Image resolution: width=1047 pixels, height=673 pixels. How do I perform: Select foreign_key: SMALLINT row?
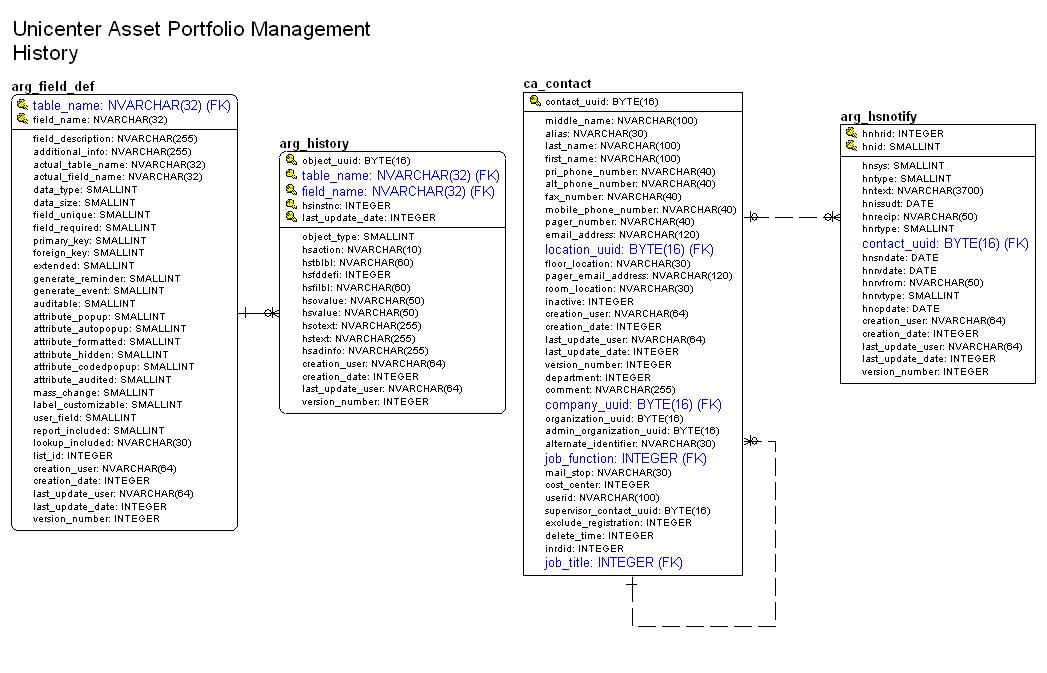click(89, 252)
